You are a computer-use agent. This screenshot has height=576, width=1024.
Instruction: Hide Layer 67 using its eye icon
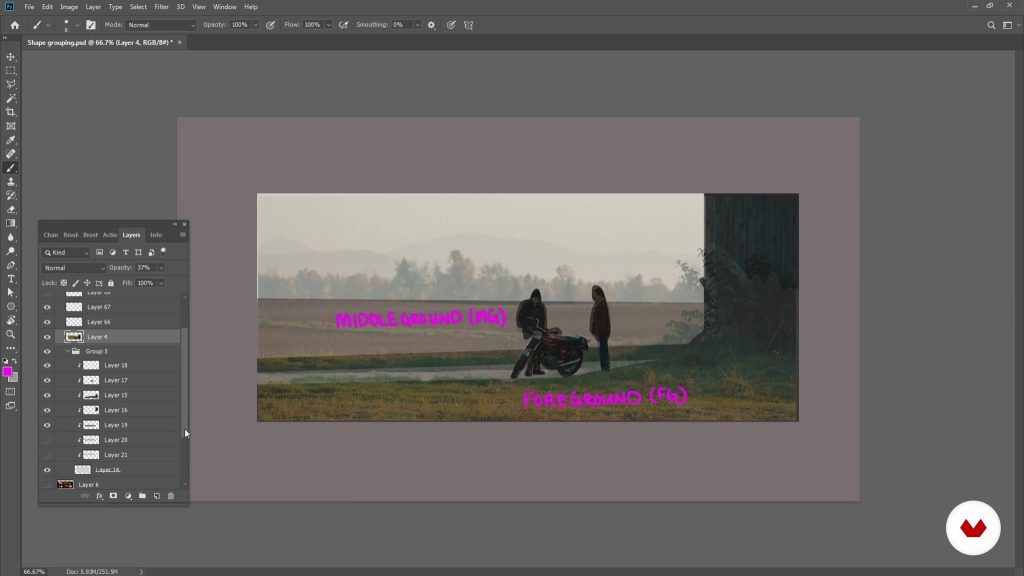47,307
